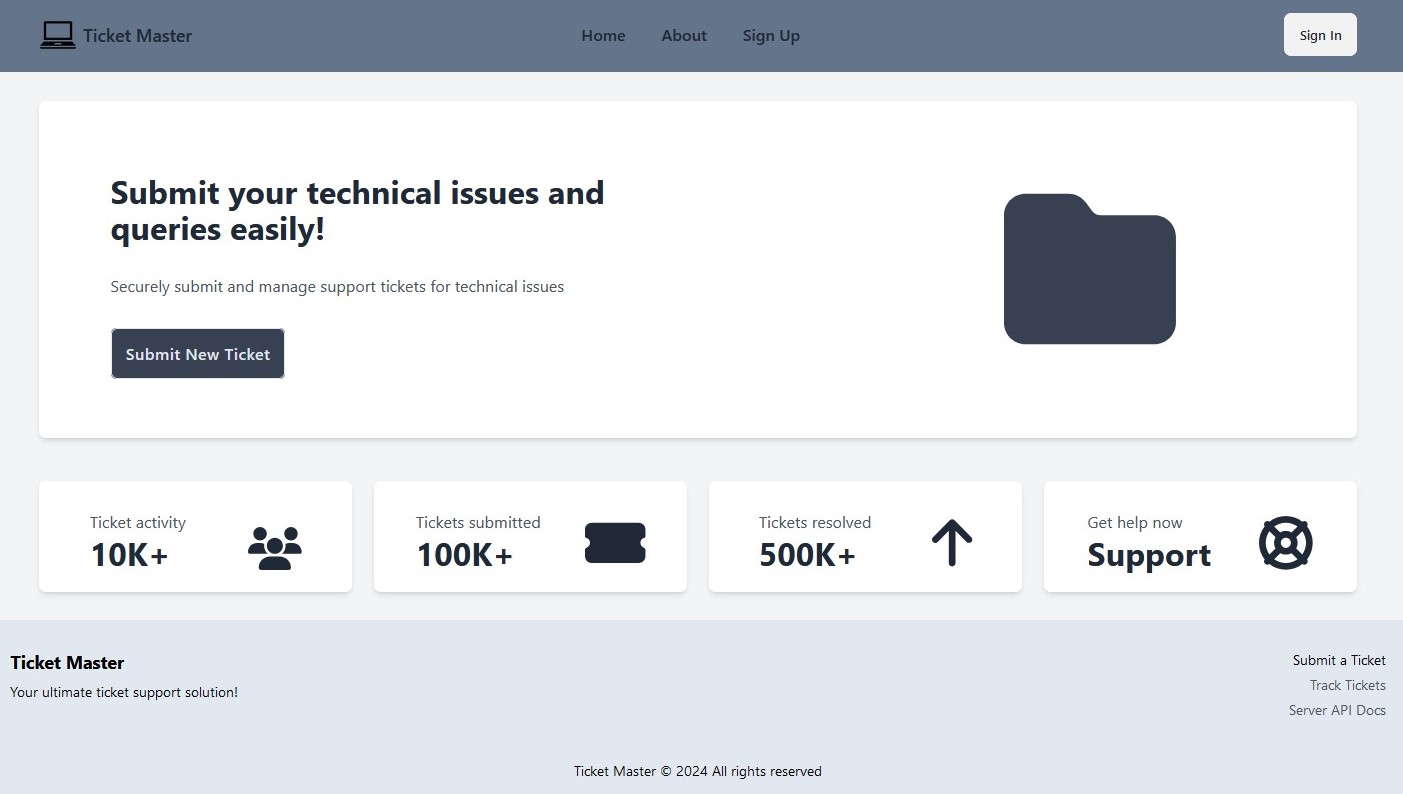
Task: Click "Your ultimate ticket support solution!" text
Action: point(124,692)
